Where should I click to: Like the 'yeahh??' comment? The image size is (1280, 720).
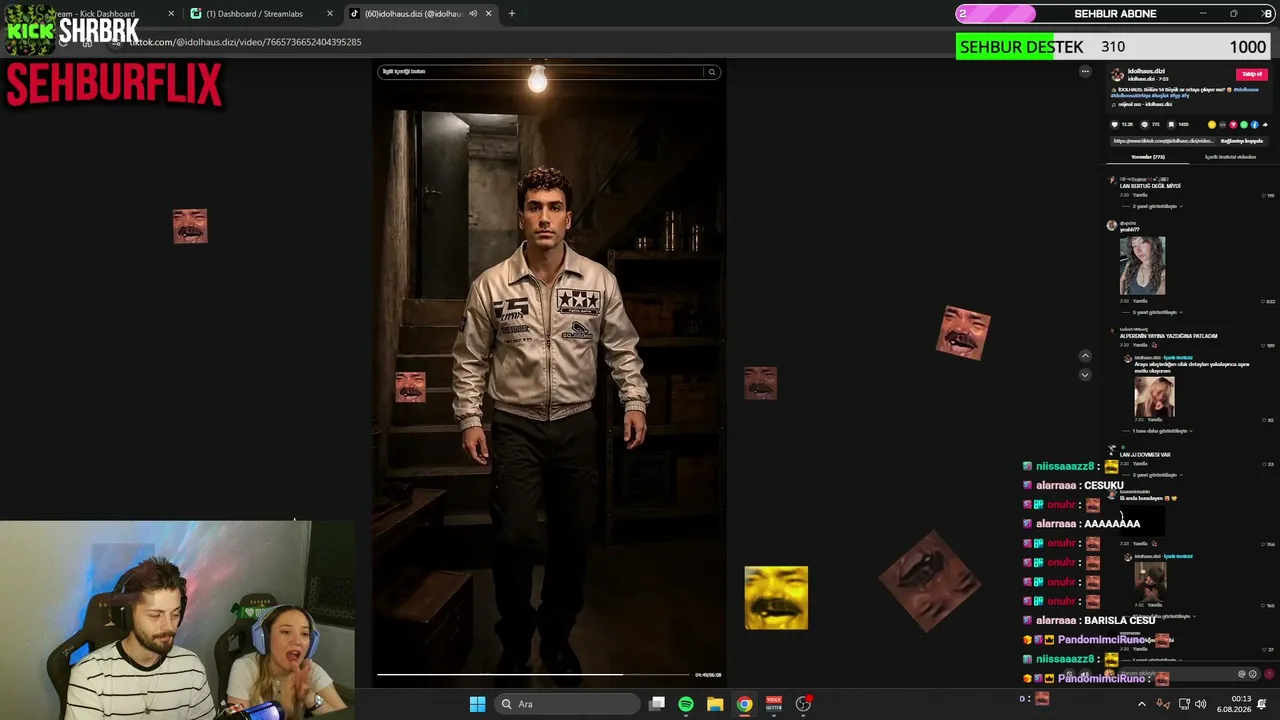coord(1264,301)
